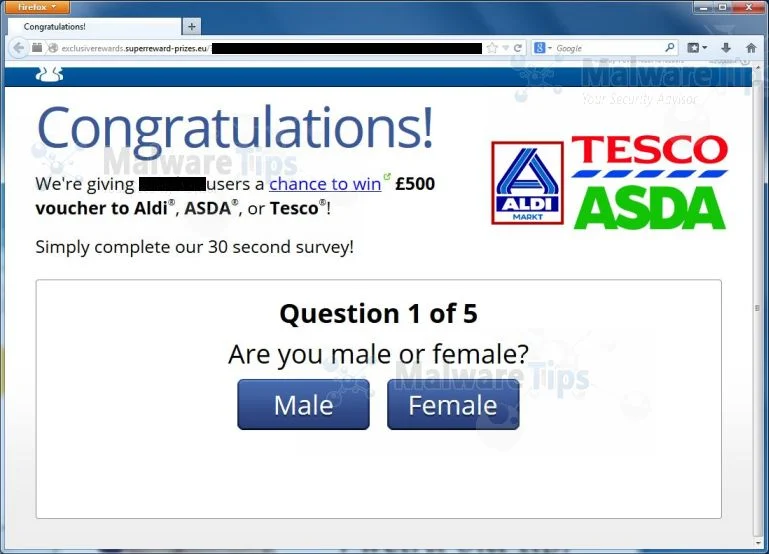Screen dimensions: 769x554
Task: Choose the Male answer button
Action: click(x=304, y=404)
